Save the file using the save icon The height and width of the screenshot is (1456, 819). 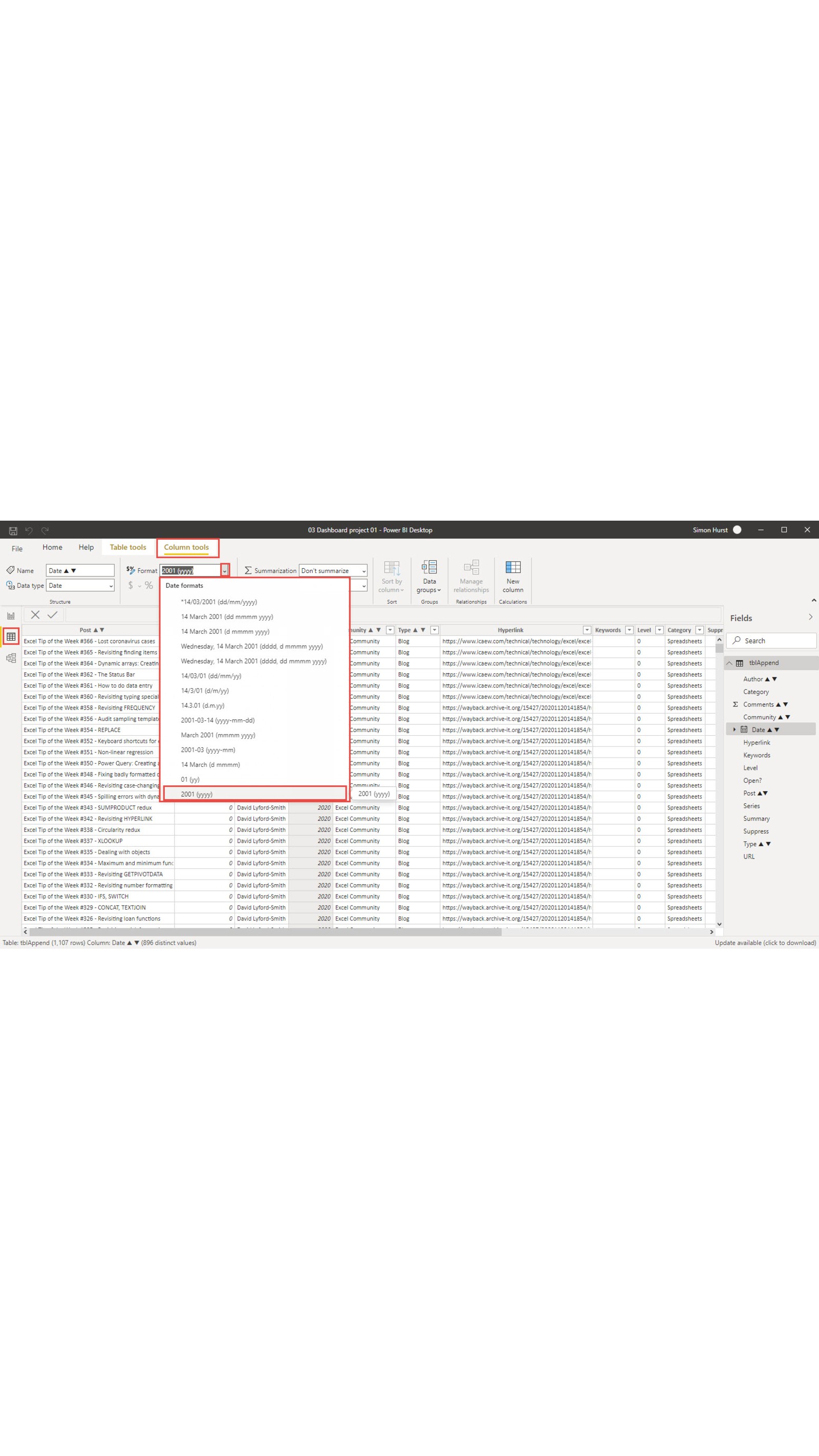(x=12, y=530)
